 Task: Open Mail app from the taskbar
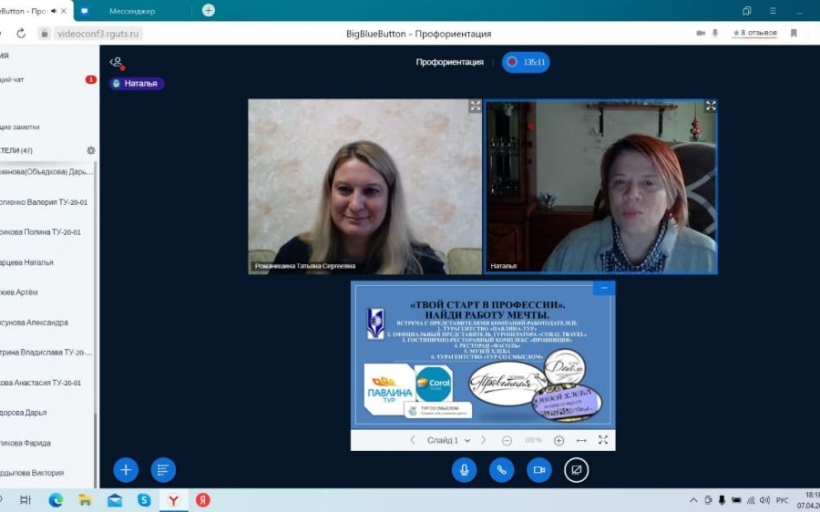click(x=115, y=500)
